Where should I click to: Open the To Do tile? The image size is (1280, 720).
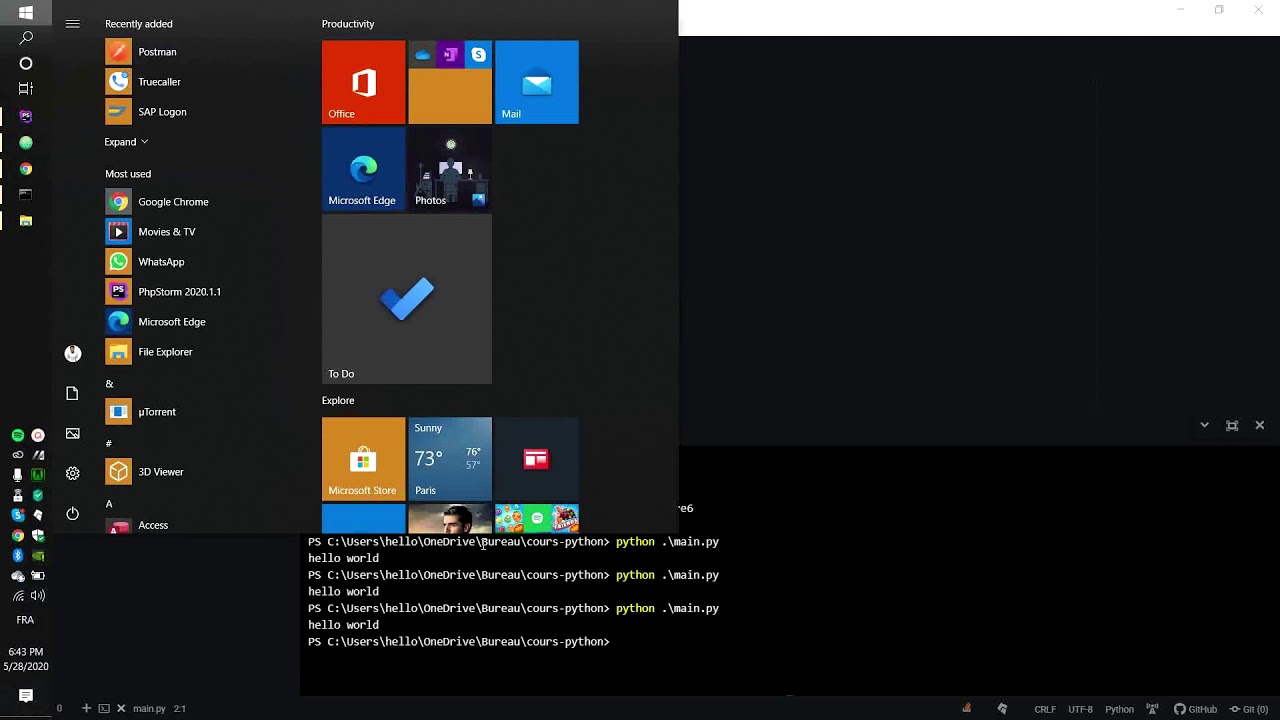tap(407, 299)
